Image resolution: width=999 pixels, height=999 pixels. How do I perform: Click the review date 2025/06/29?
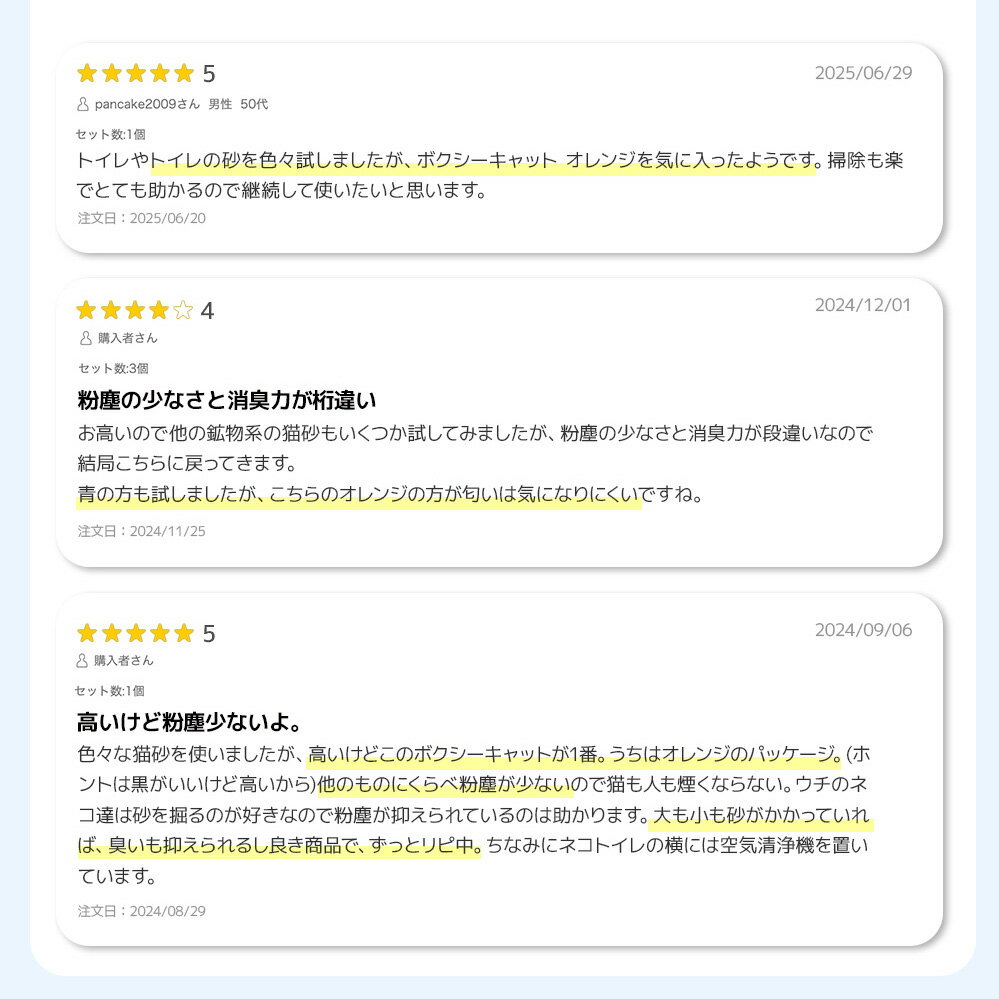(x=863, y=73)
